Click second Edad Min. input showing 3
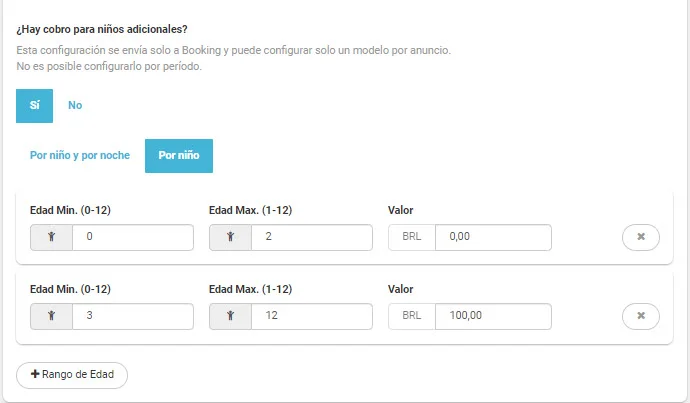The image size is (690, 403). (x=132, y=316)
